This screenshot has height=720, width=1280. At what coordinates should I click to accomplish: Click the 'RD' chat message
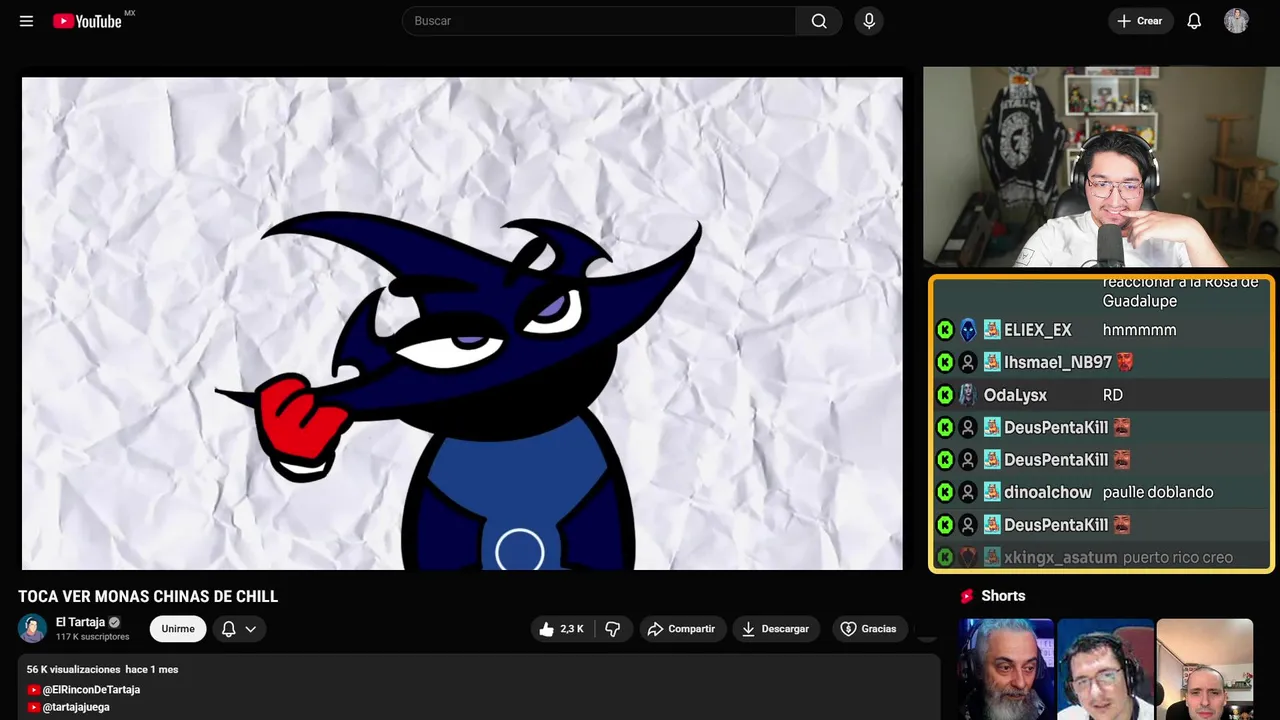pyautogui.click(x=1113, y=395)
